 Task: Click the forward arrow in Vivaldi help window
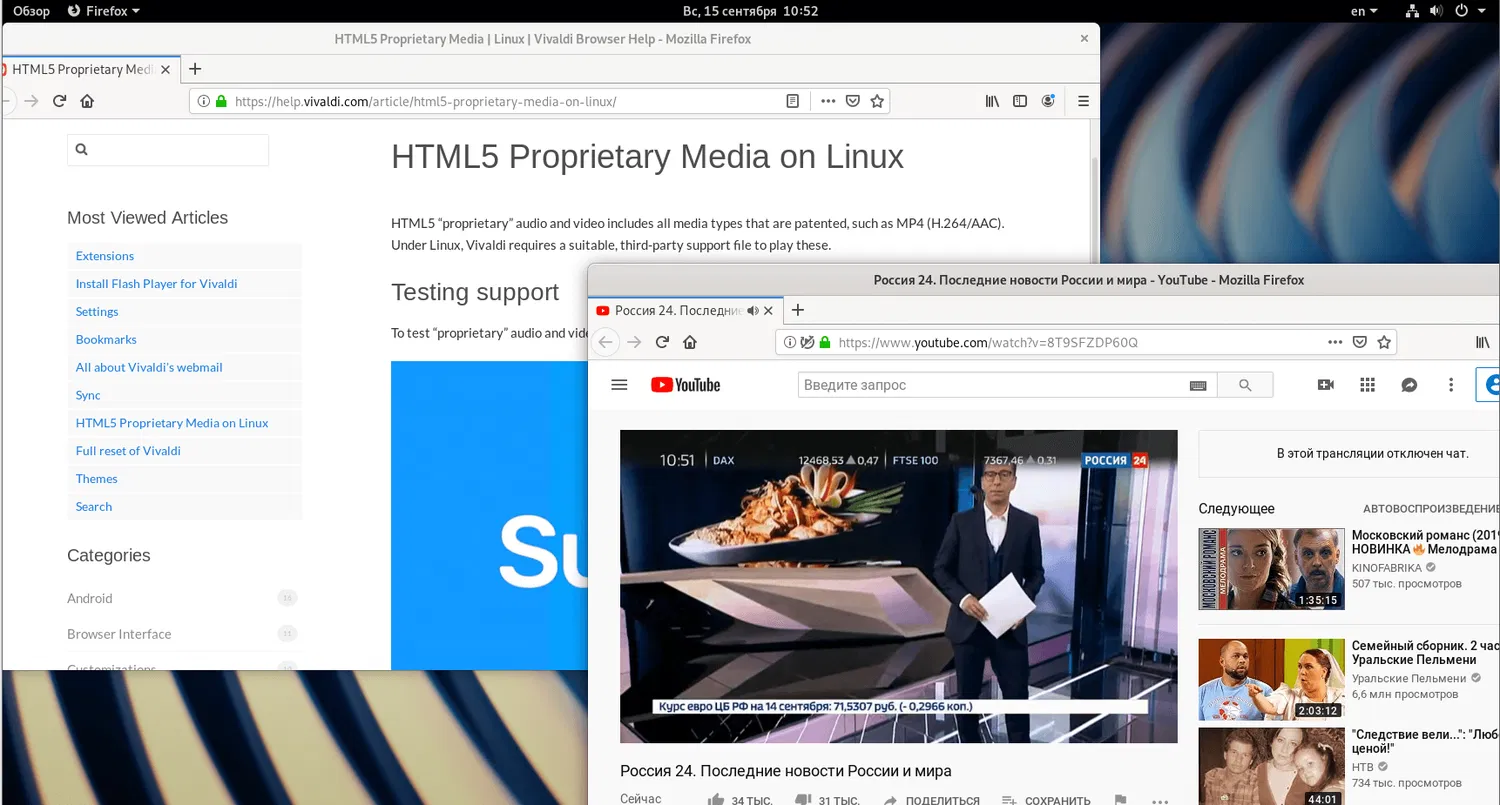click(x=31, y=101)
